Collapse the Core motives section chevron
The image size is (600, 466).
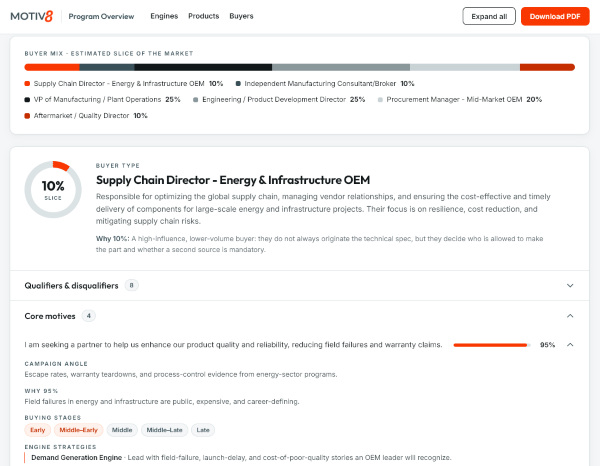(570, 316)
